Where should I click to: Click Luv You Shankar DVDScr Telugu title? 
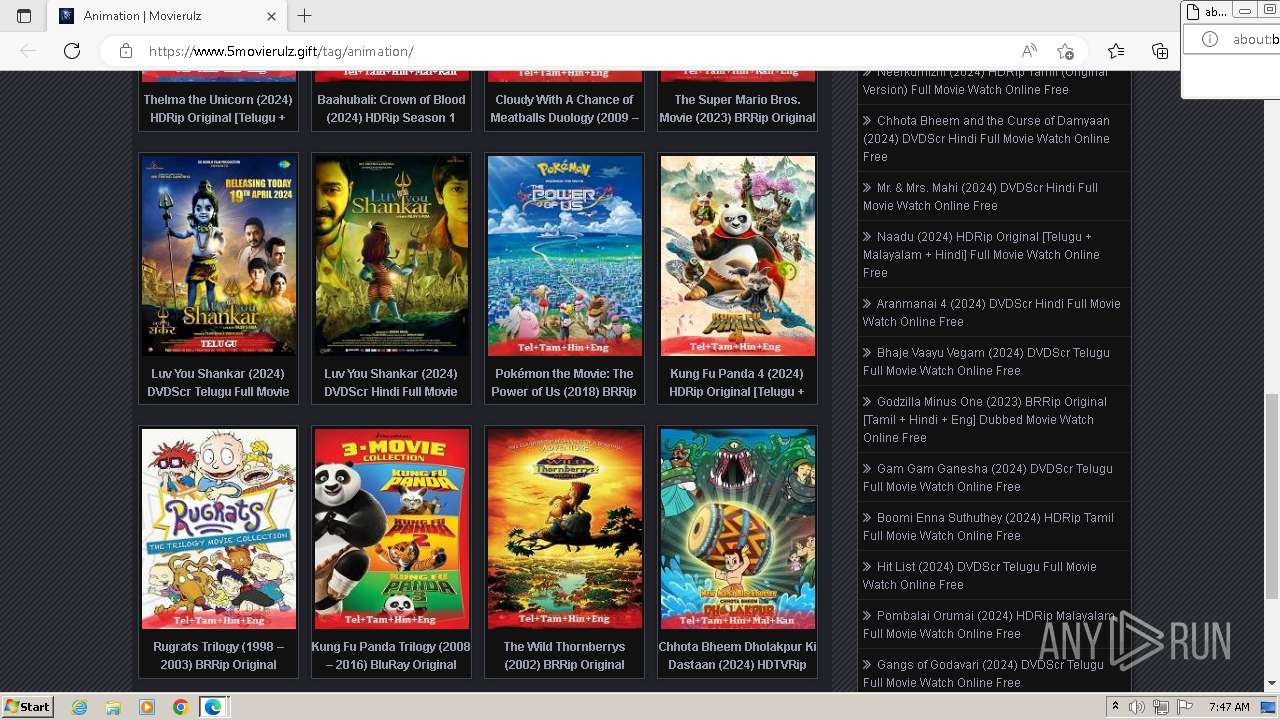[218, 383]
